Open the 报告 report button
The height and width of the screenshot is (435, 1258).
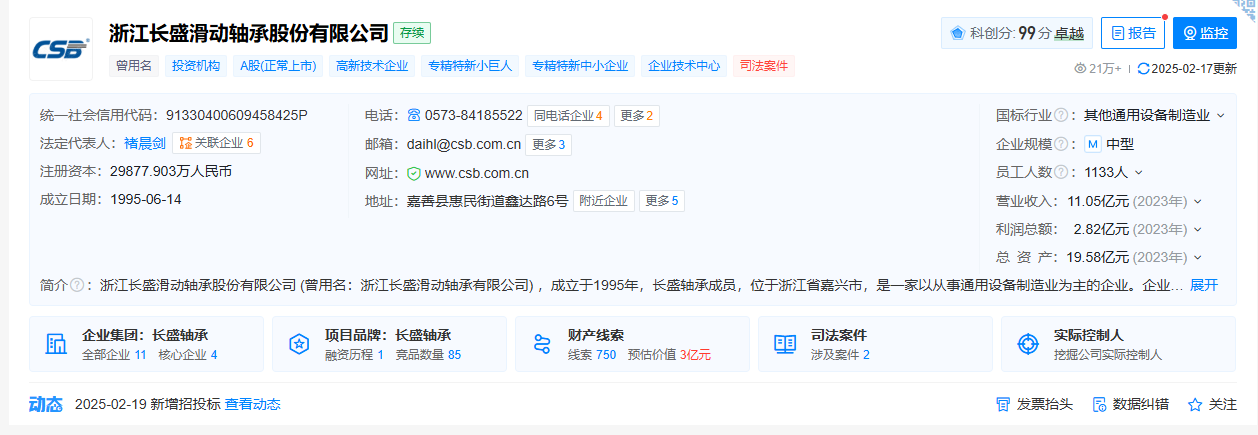[1132, 33]
